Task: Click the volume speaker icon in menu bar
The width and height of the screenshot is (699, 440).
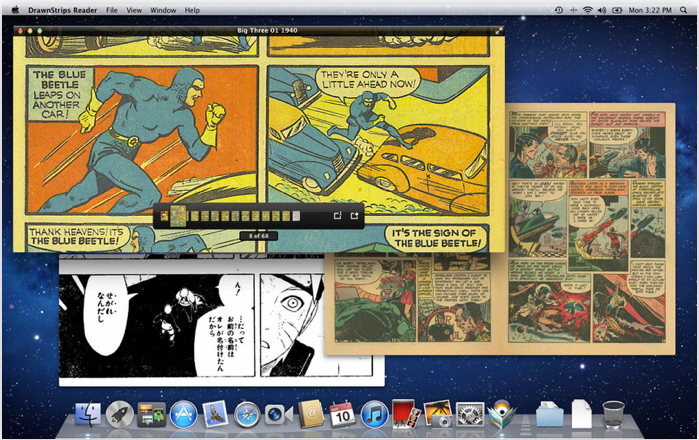Action: [602, 10]
